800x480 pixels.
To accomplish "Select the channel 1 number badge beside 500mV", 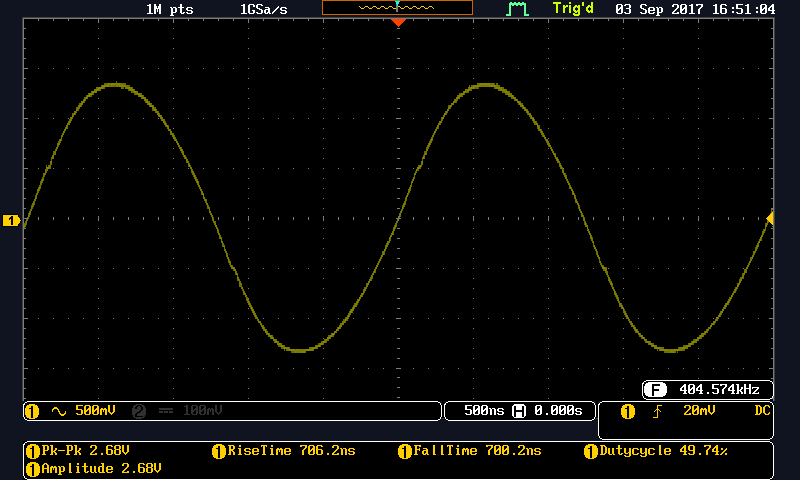I will click(x=32, y=411).
